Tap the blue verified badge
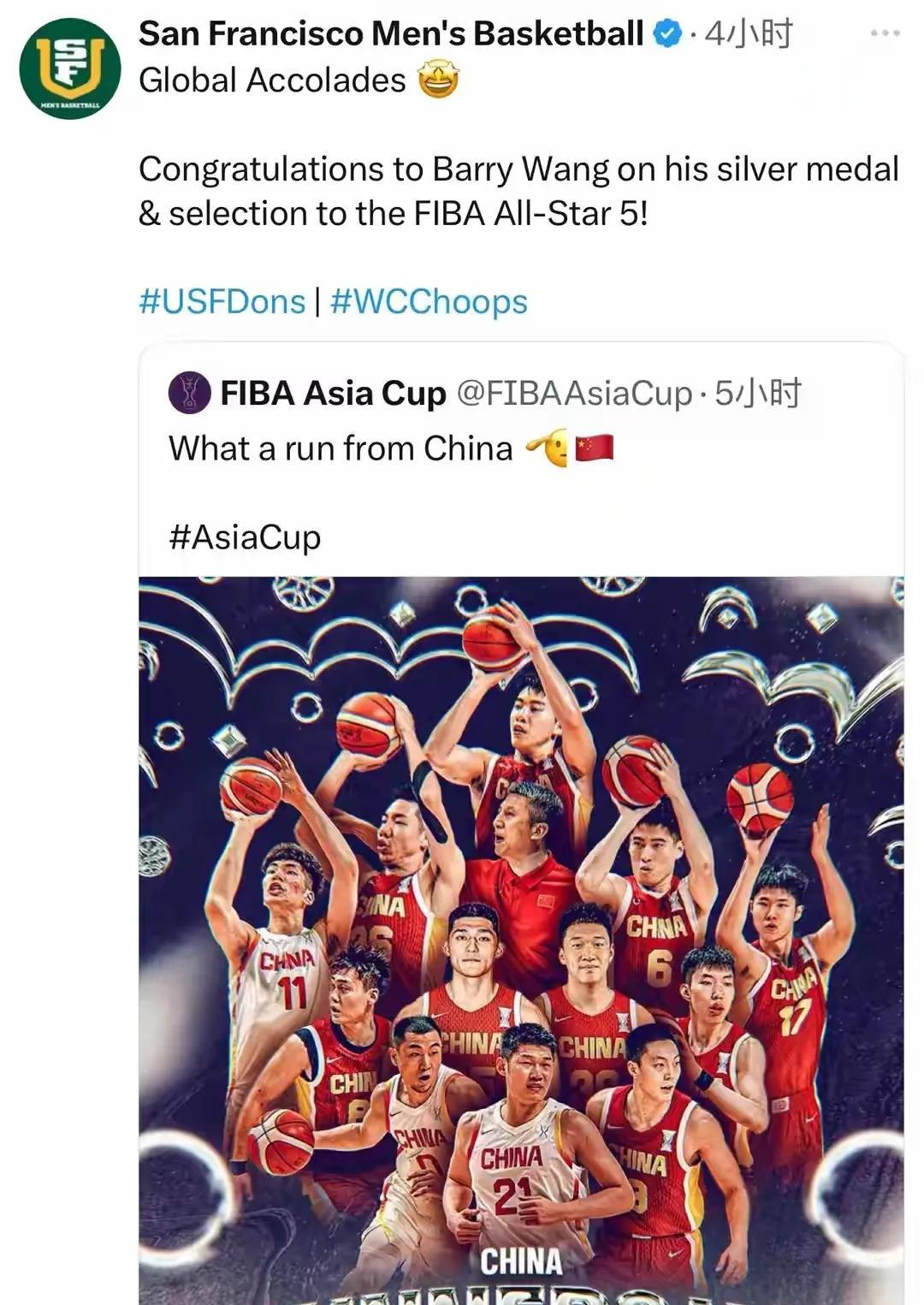Screen dimensions: 924x1305 (667, 34)
